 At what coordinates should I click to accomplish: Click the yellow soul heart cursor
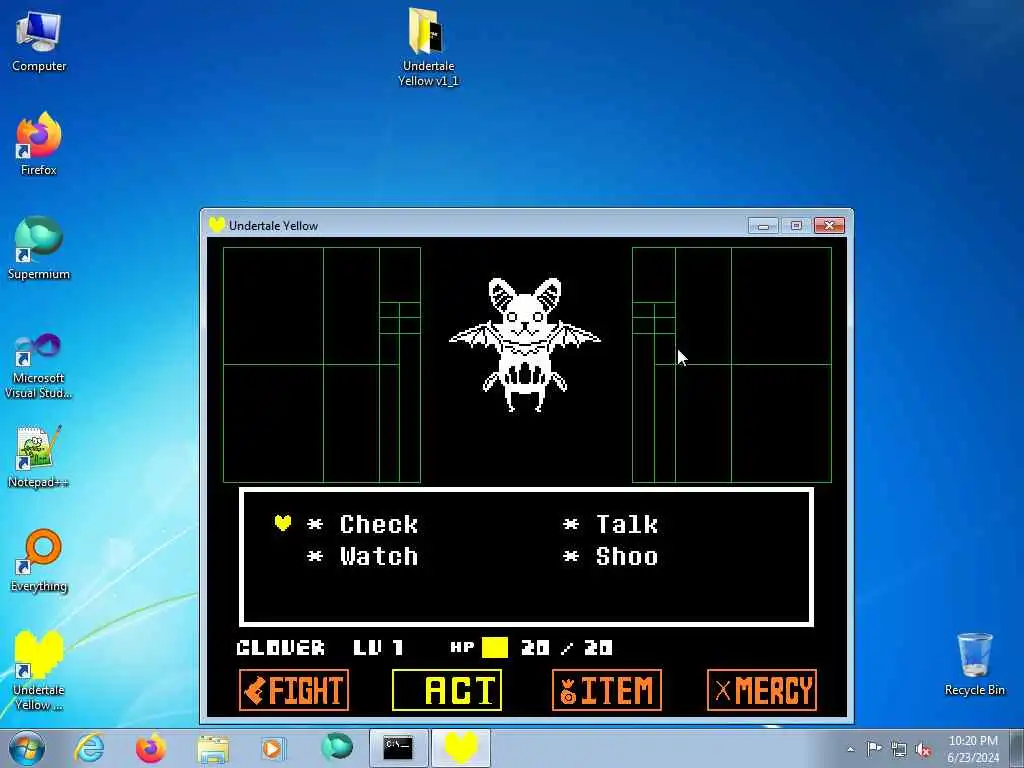(282, 523)
